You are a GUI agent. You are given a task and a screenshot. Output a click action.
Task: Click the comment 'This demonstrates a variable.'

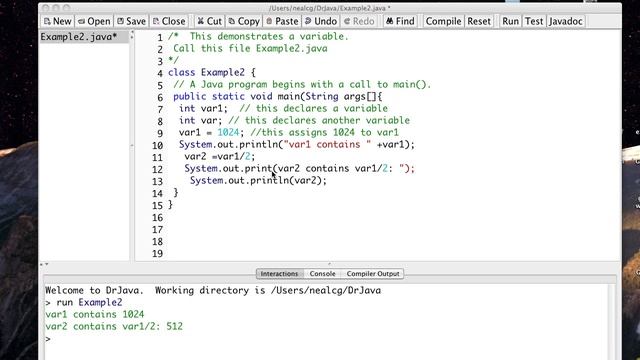(x=269, y=36)
